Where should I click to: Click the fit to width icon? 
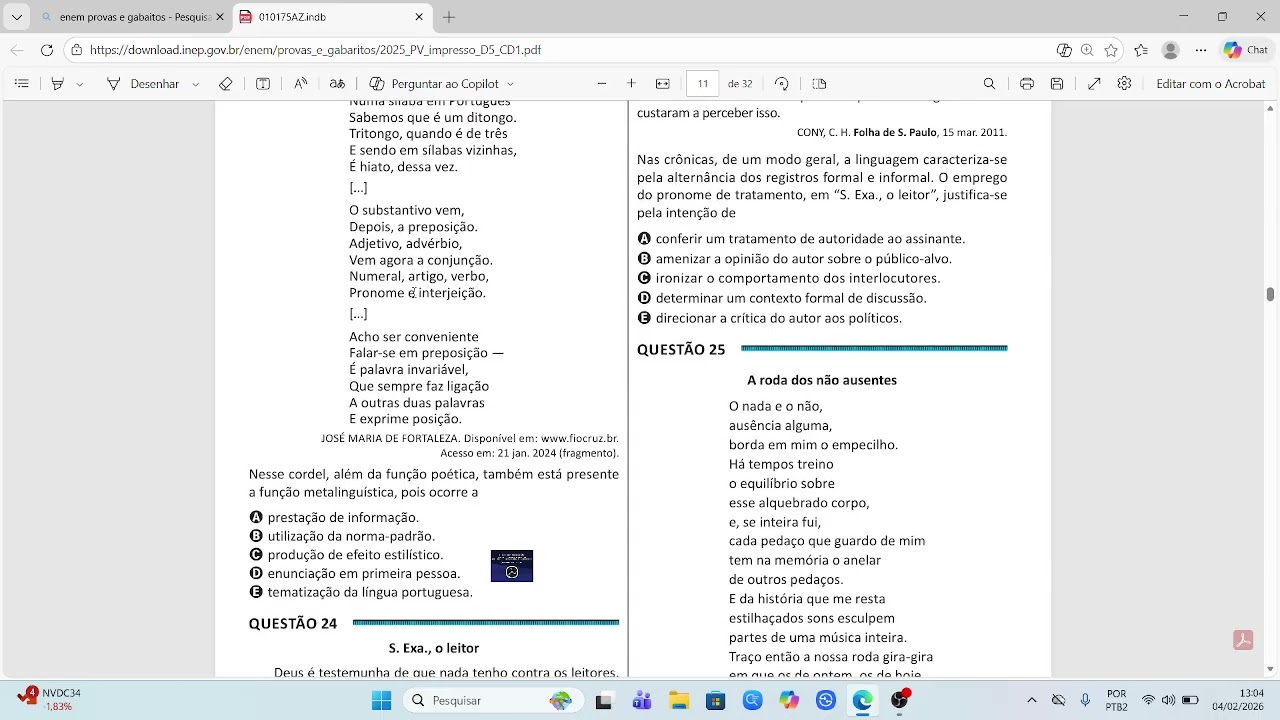coord(662,84)
